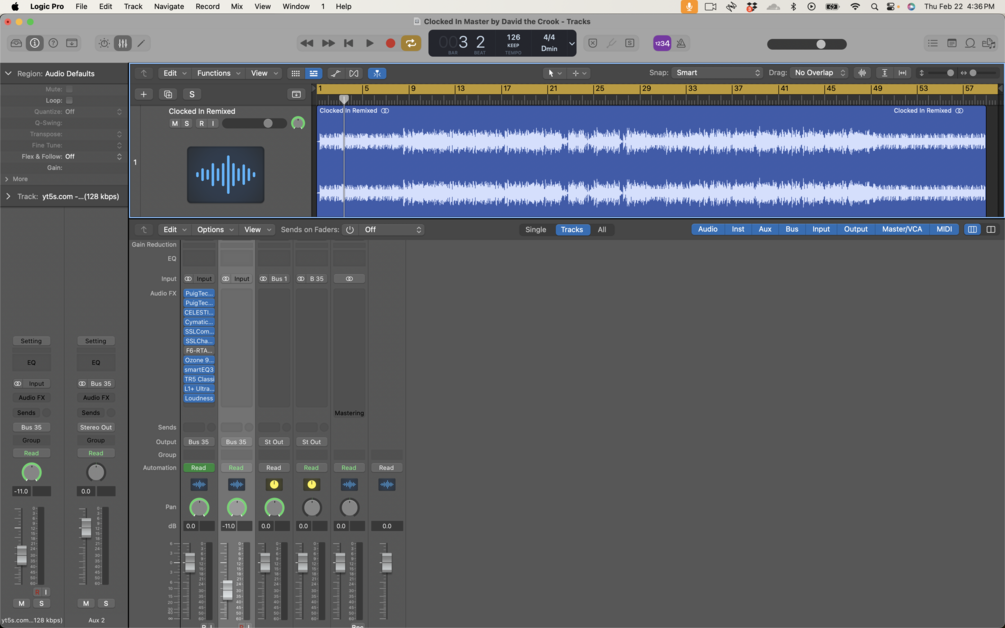Viewport: 1005px width, 628px height.
Task: Adjust the horizontal zoom slider
Action: pyautogui.click(x=980, y=72)
